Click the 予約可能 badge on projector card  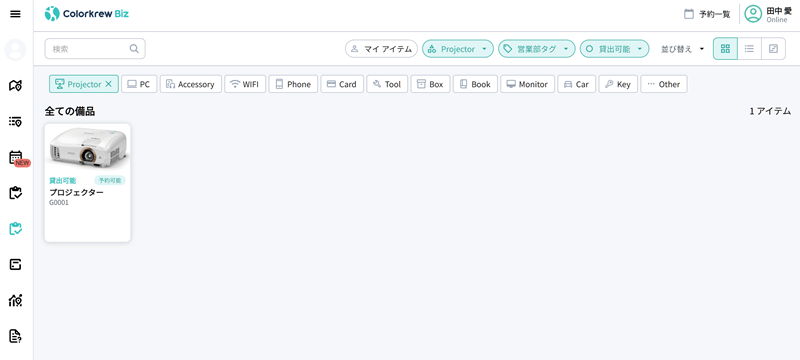[x=110, y=181]
